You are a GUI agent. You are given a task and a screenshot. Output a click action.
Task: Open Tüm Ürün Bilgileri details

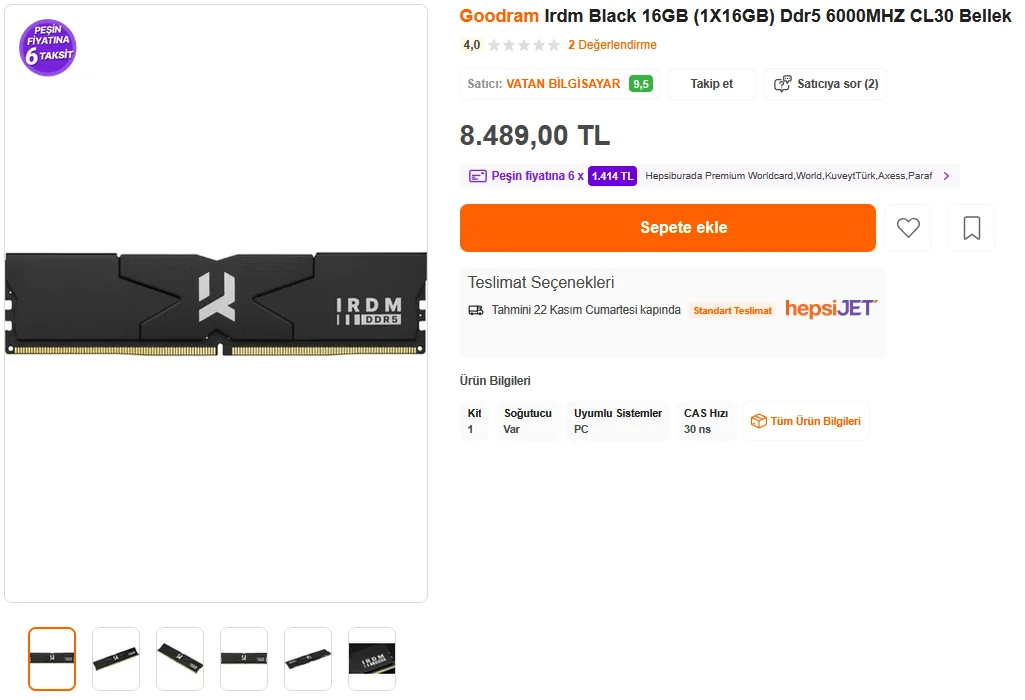click(815, 421)
